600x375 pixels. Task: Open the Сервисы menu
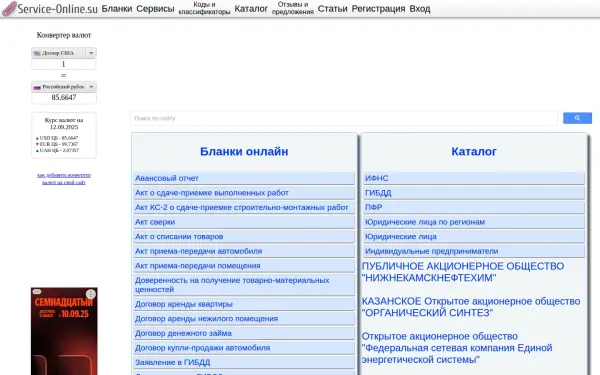pos(155,8)
